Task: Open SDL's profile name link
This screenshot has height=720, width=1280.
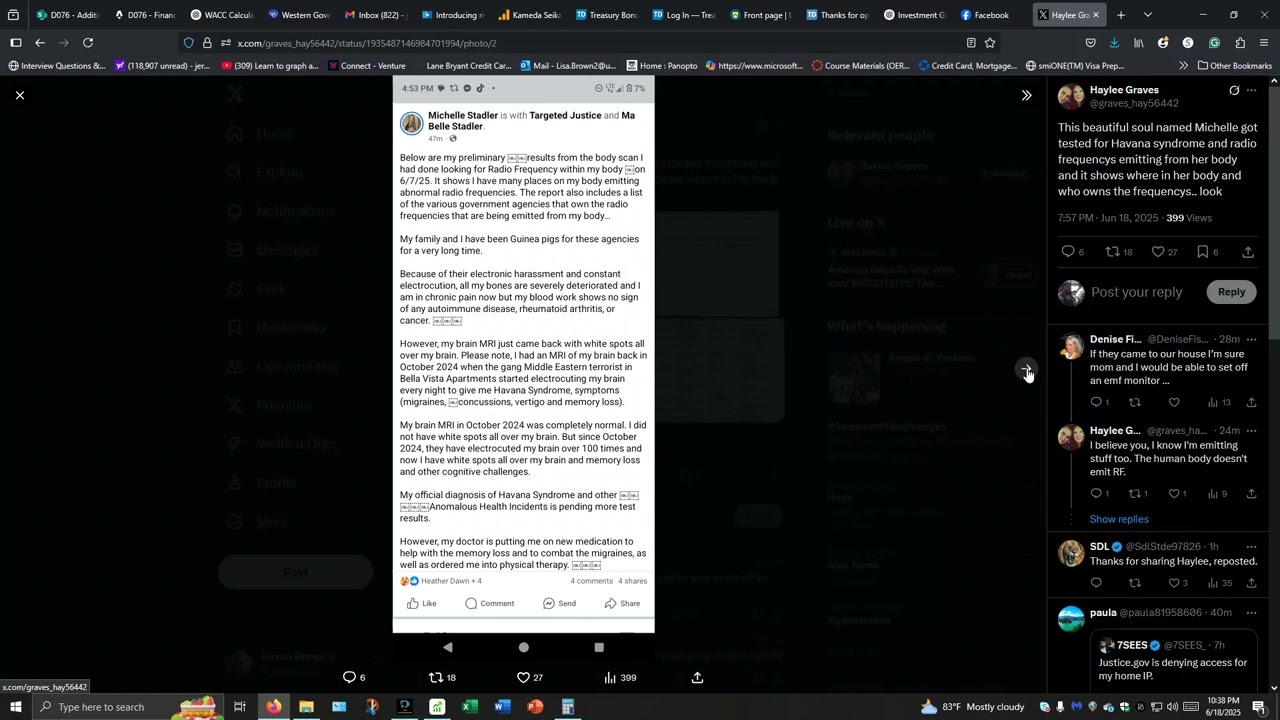Action: pos(1099,547)
